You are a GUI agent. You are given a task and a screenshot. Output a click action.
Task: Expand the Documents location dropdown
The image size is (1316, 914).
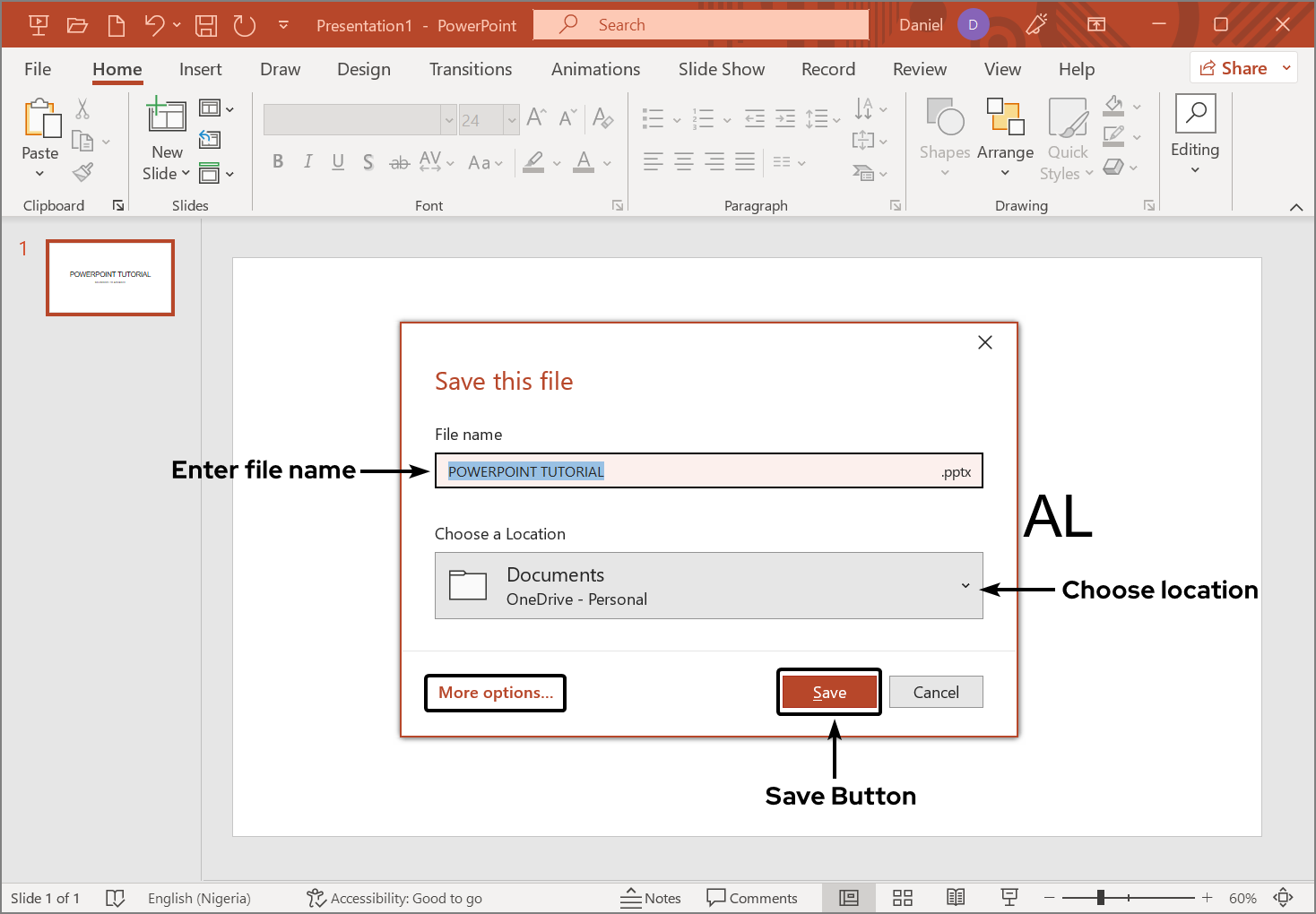click(x=965, y=586)
